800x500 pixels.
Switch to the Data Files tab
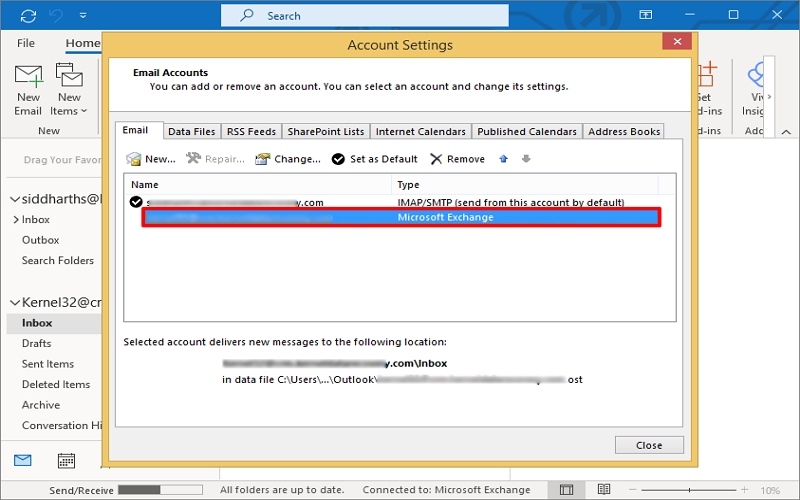coord(191,131)
